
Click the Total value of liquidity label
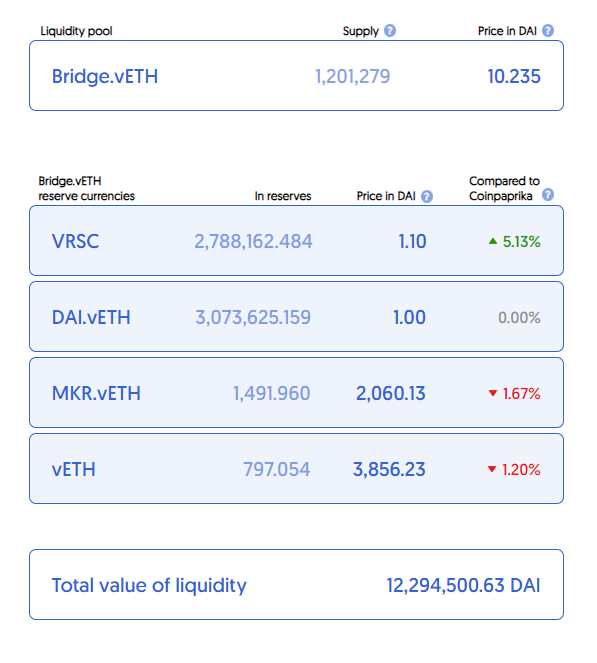coord(149,586)
